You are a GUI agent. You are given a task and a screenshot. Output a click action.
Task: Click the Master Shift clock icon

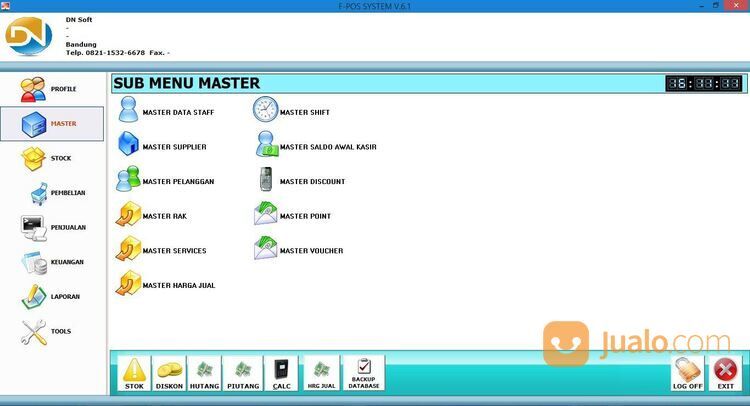coord(266,111)
